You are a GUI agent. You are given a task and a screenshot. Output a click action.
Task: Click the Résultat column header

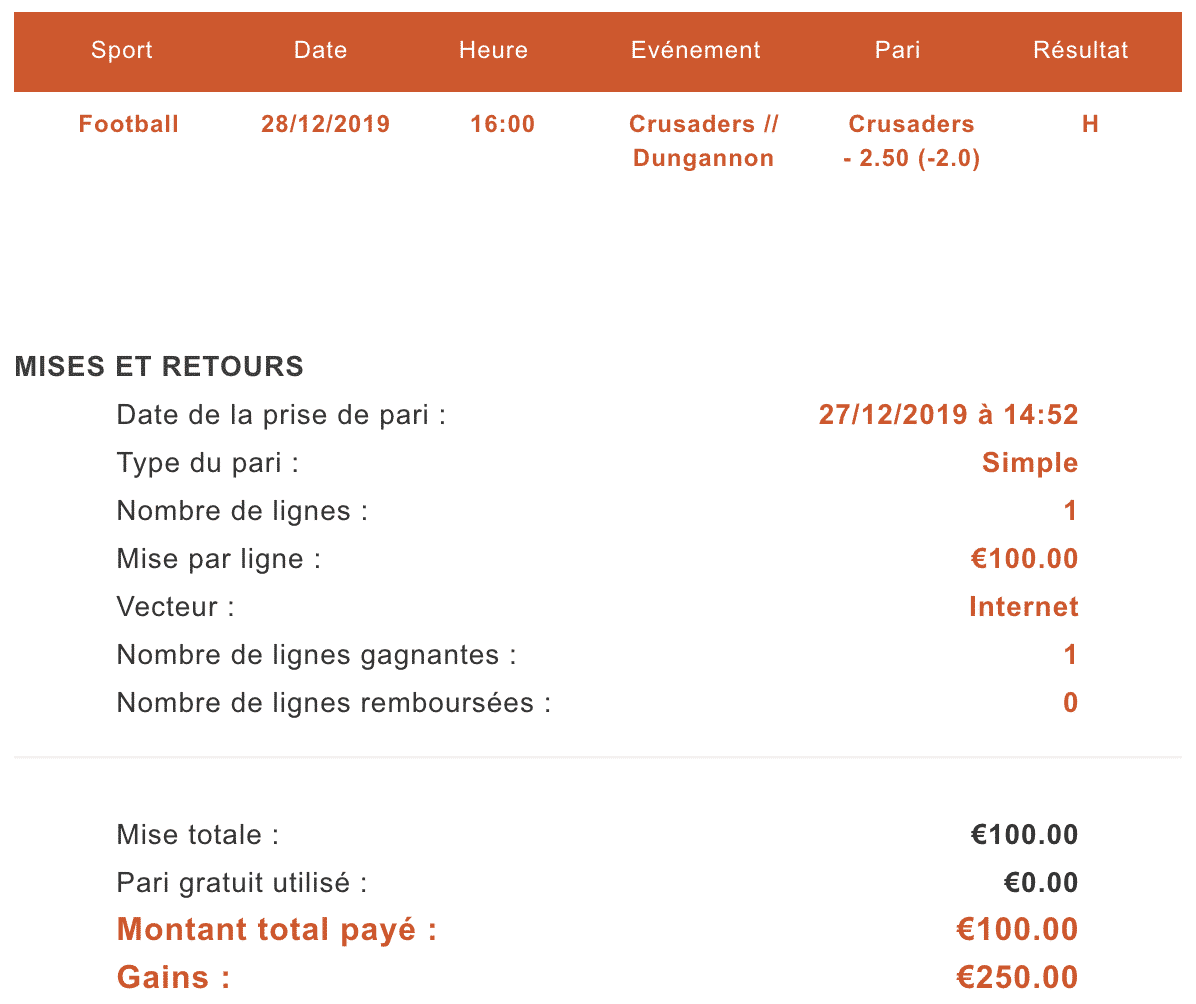pyautogui.click(x=1081, y=50)
